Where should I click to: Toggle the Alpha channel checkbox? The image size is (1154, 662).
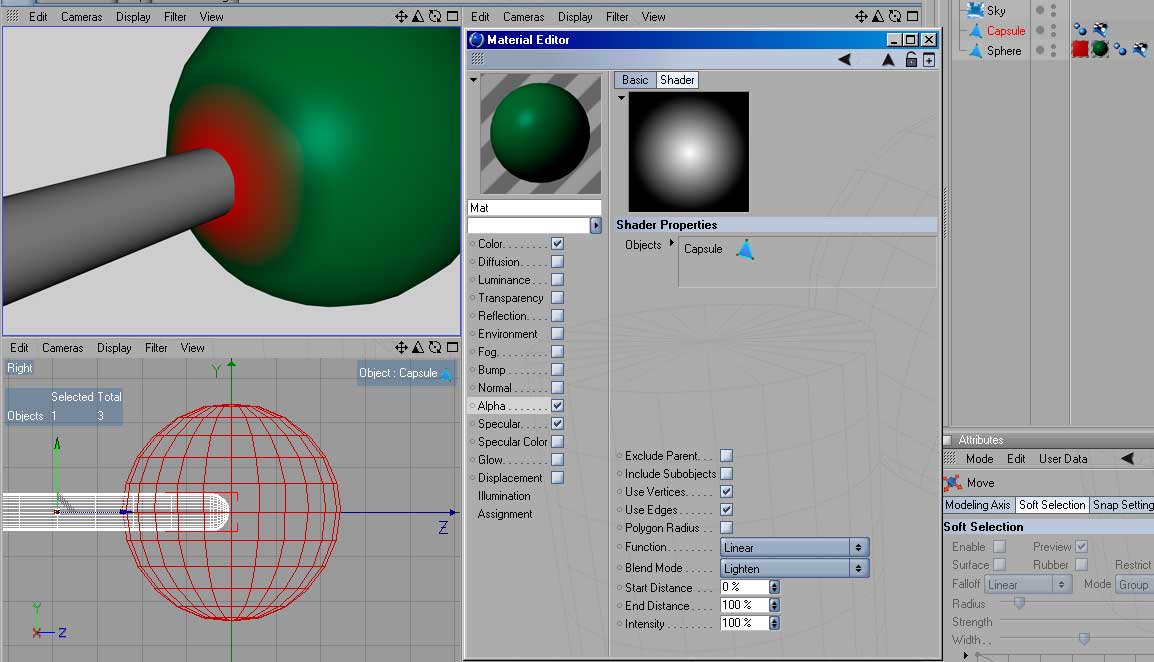(557, 405)
